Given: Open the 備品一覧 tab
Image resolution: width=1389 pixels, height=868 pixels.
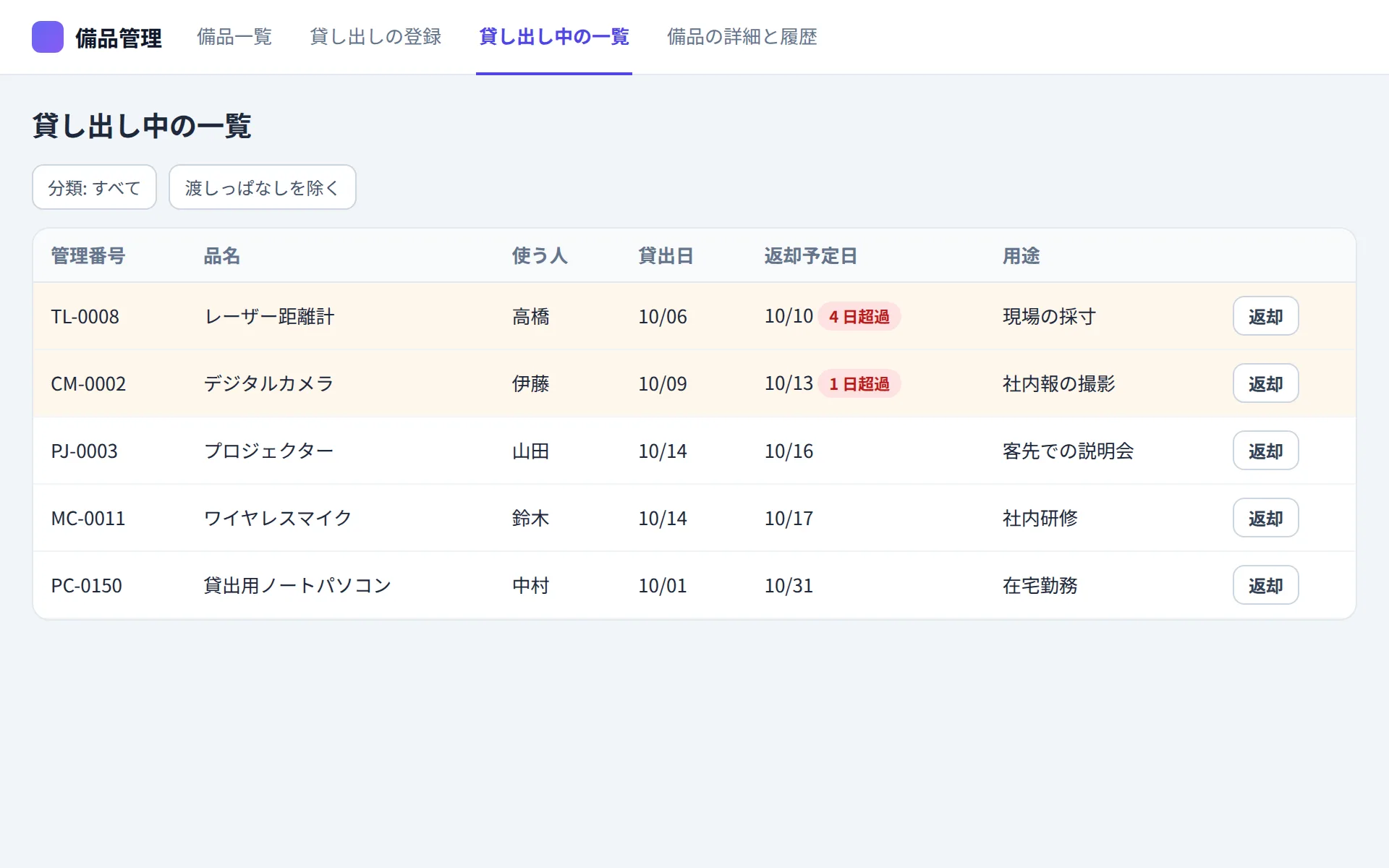Looking at the screenshot, I should [234, 37].
